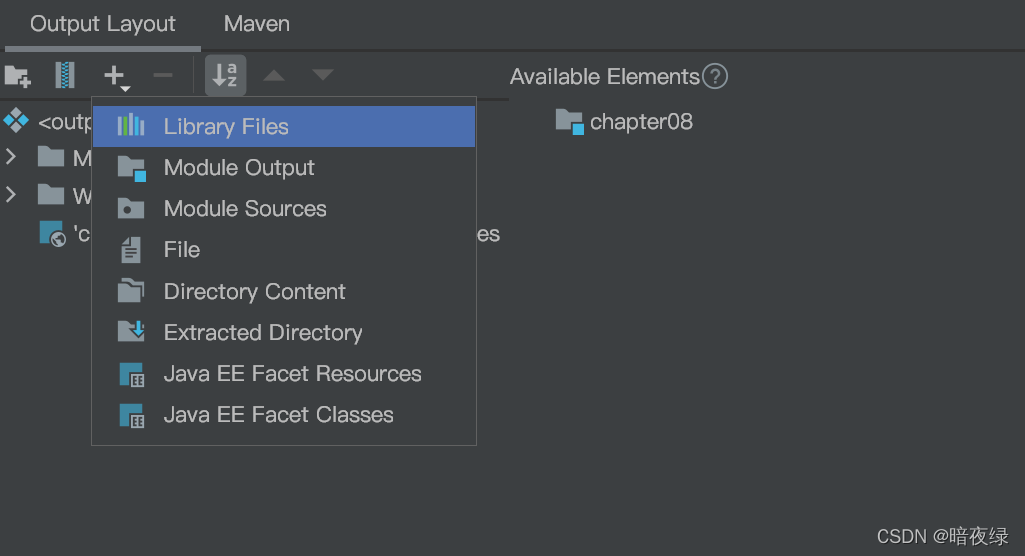Expand the first folder tree node

pyautogui.click(x=11, y=157)
